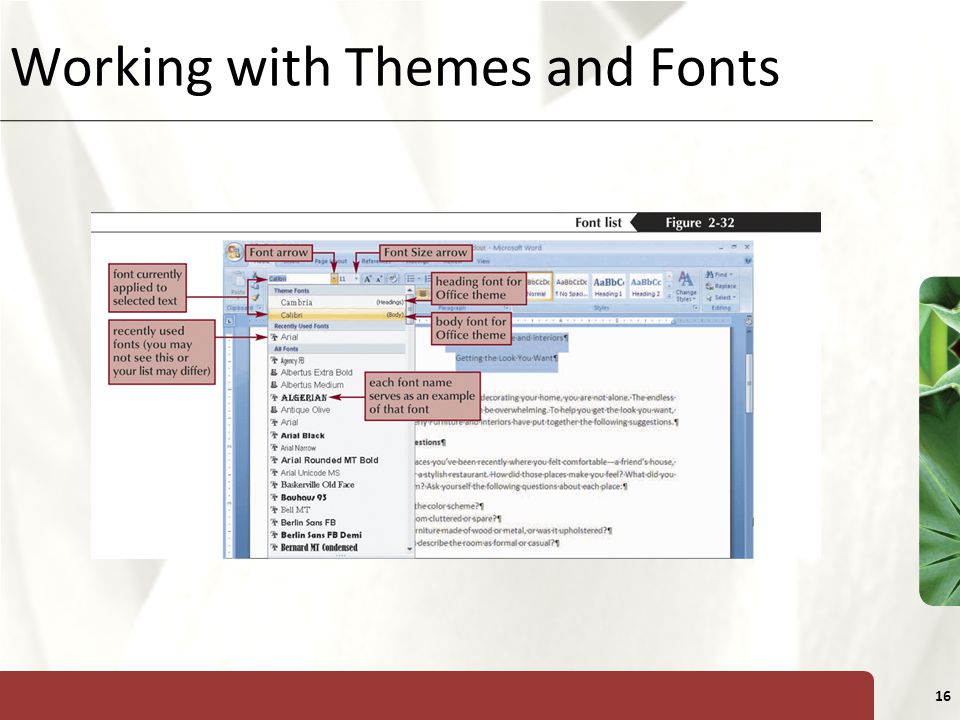Toggle the View Ruler button above scrollbar
The height and width of the screenshot is (720, 960).
click(748, 321)
